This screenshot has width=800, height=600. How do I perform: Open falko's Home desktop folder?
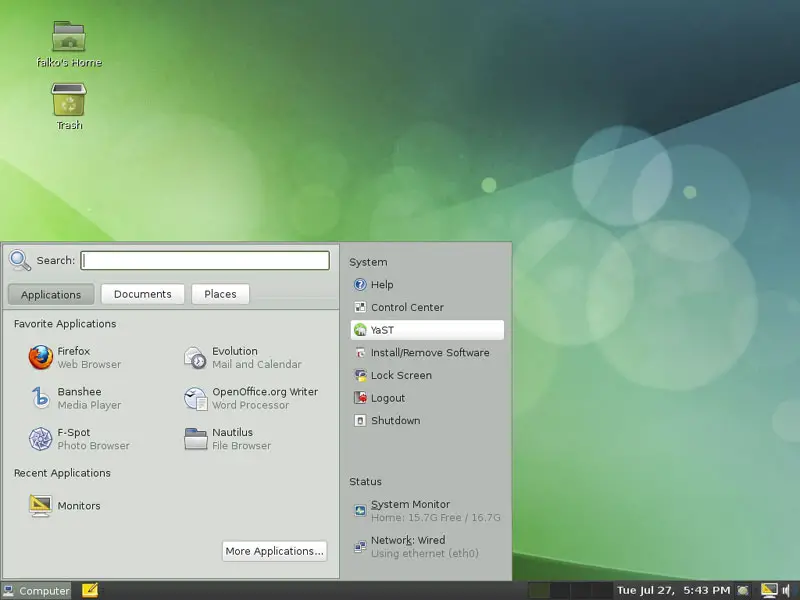69,44
